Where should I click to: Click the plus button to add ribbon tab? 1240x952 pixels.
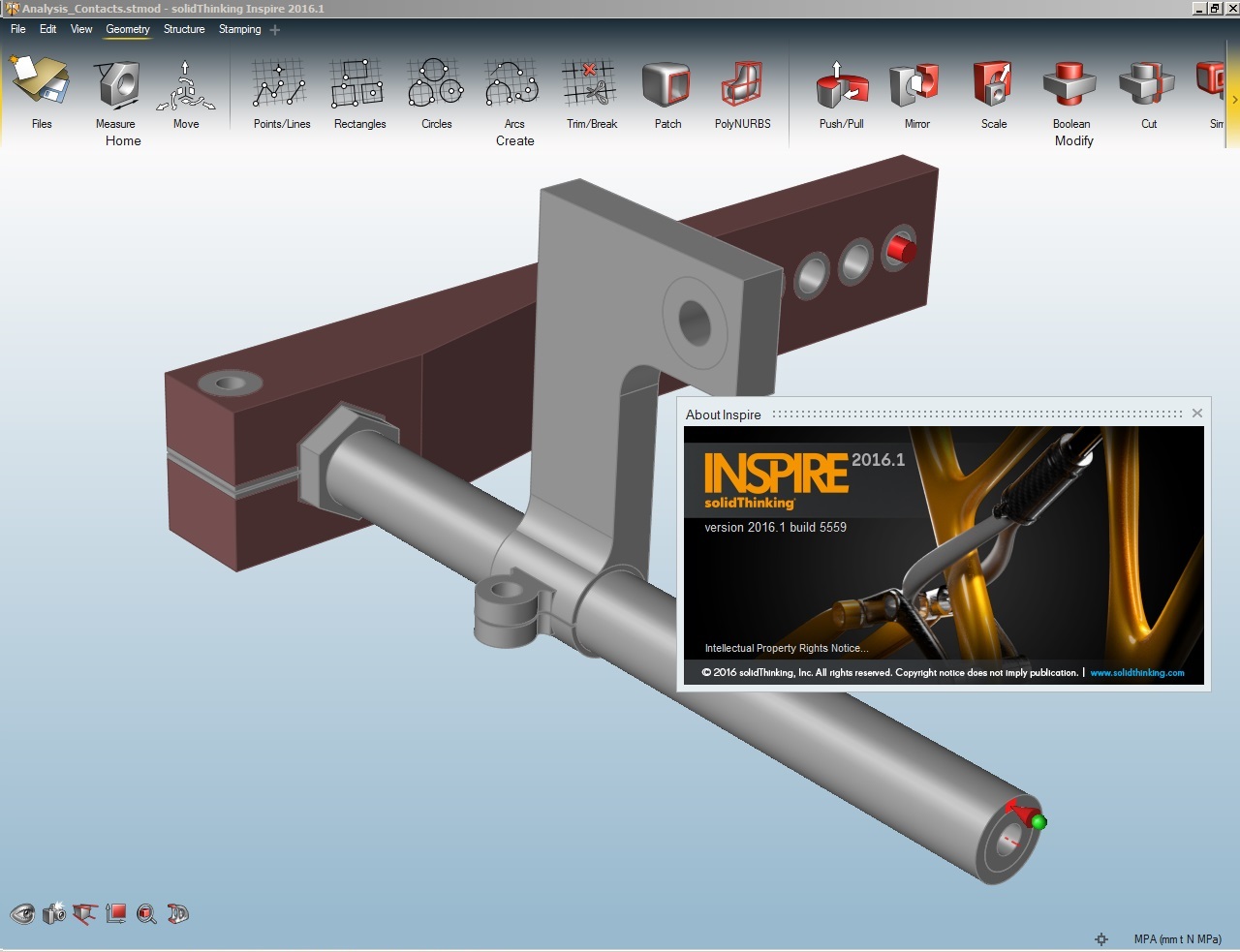tap(275, 30)
